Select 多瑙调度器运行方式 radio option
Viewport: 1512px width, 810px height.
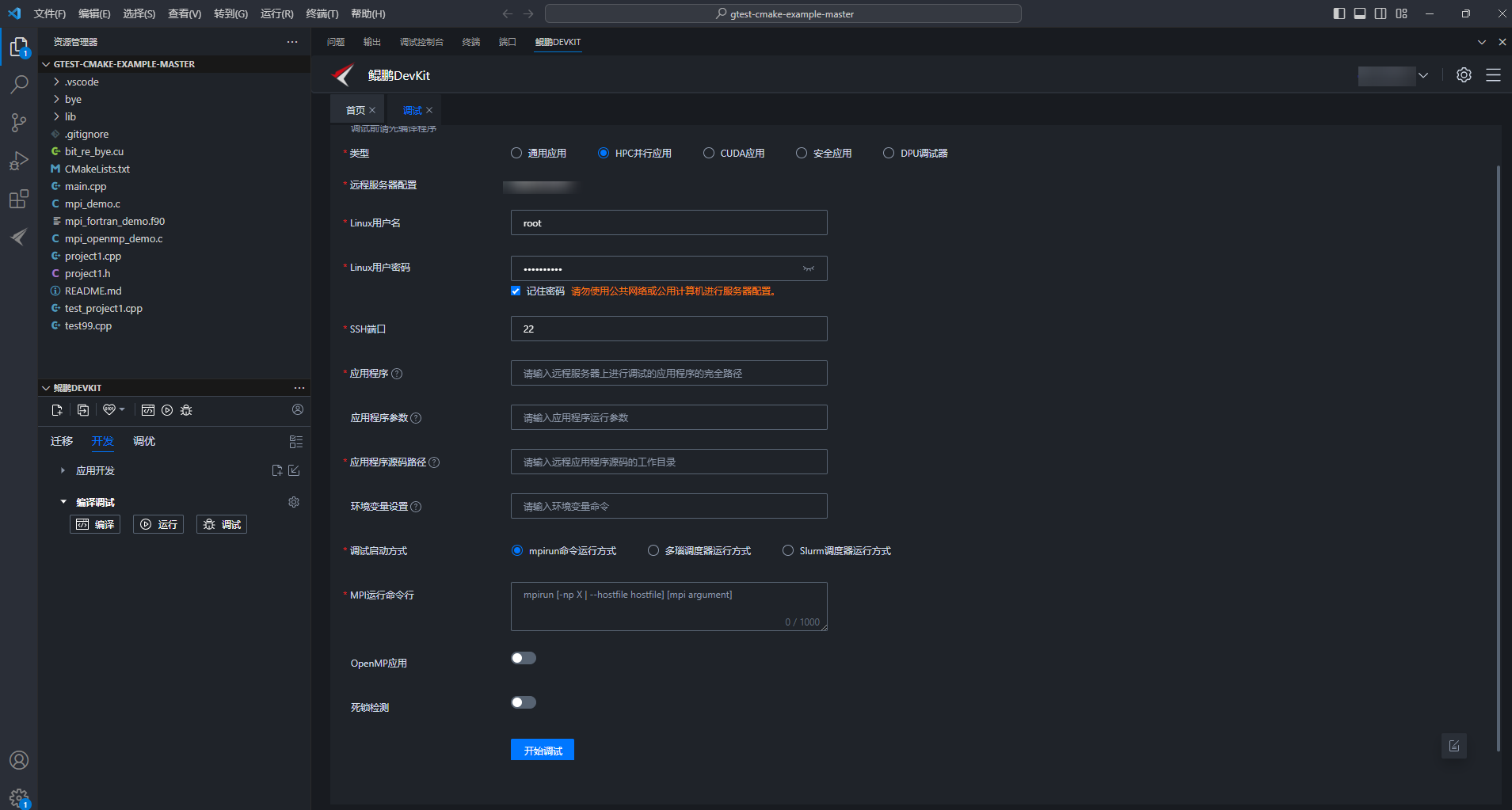(653, 550)
